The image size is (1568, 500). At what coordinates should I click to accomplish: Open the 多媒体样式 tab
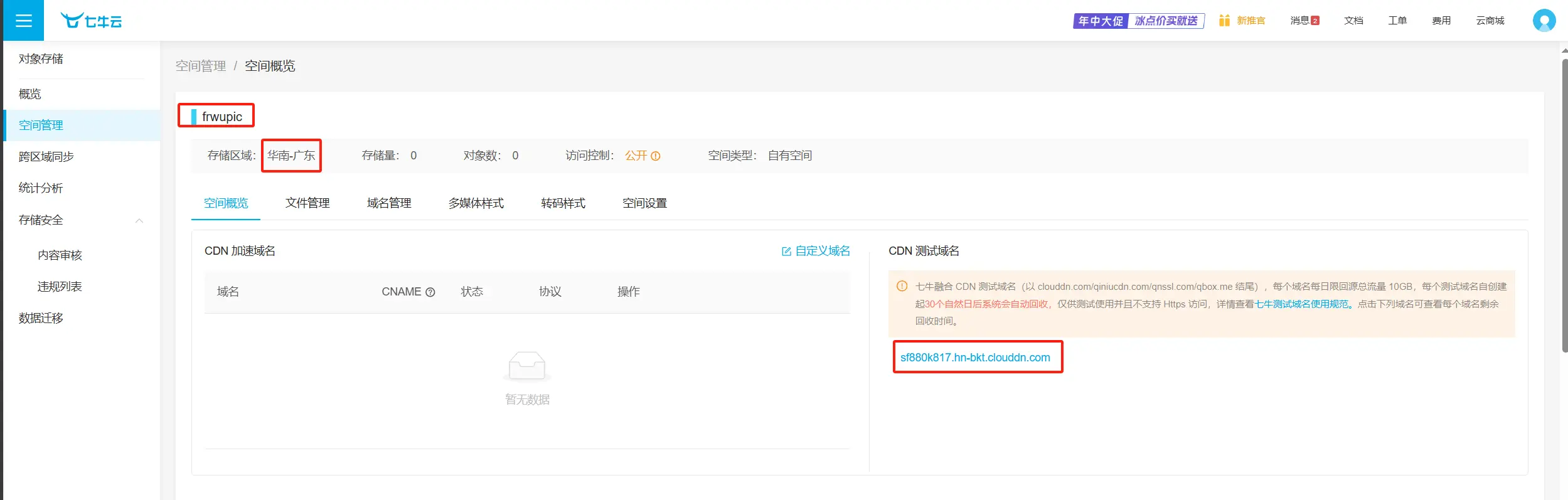coord(476,203)
